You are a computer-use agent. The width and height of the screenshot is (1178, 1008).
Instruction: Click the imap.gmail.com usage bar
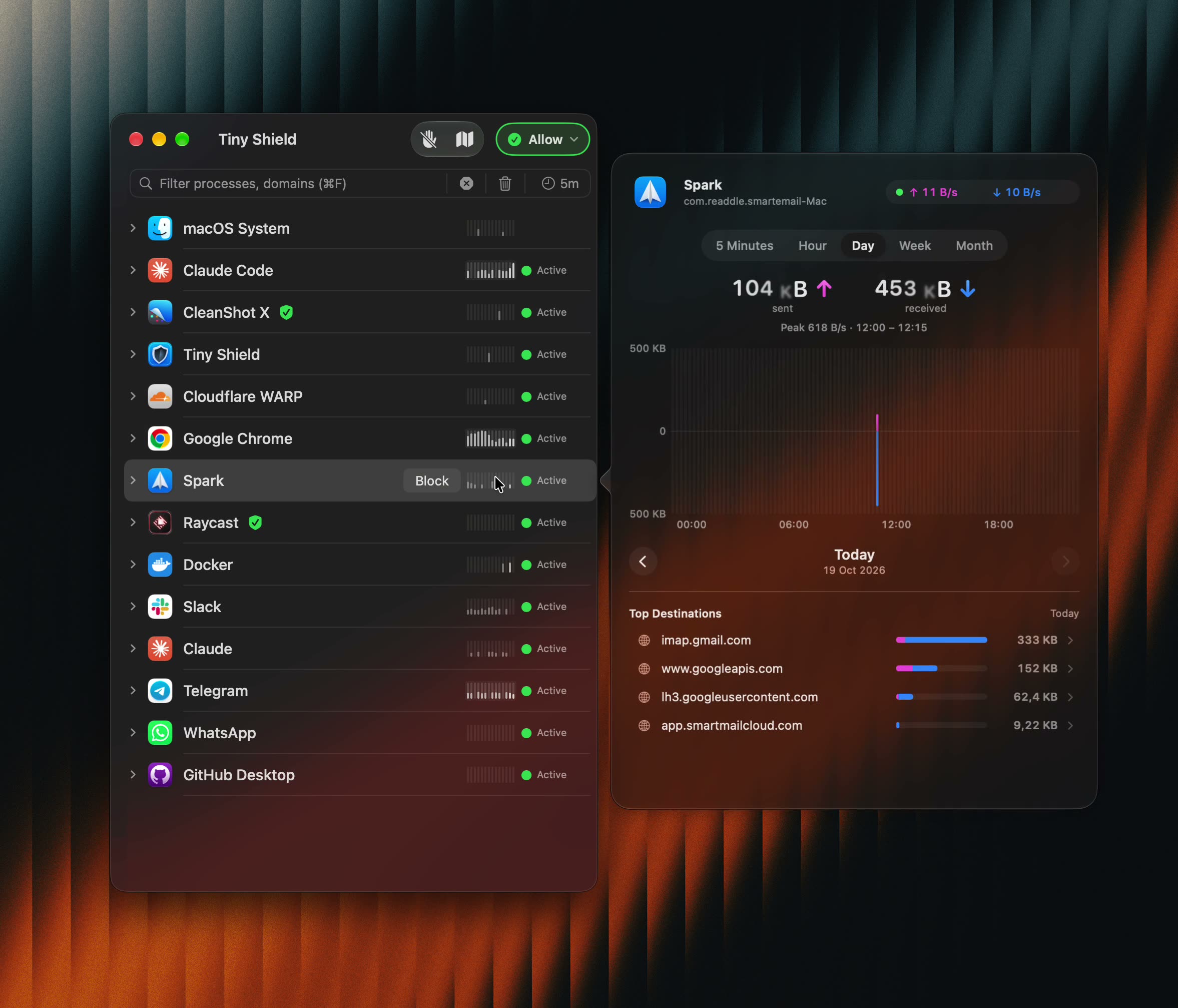tap(941, 640)
